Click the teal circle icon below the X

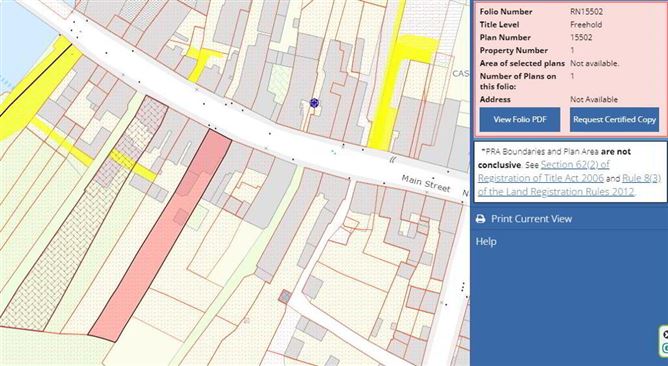665,348
